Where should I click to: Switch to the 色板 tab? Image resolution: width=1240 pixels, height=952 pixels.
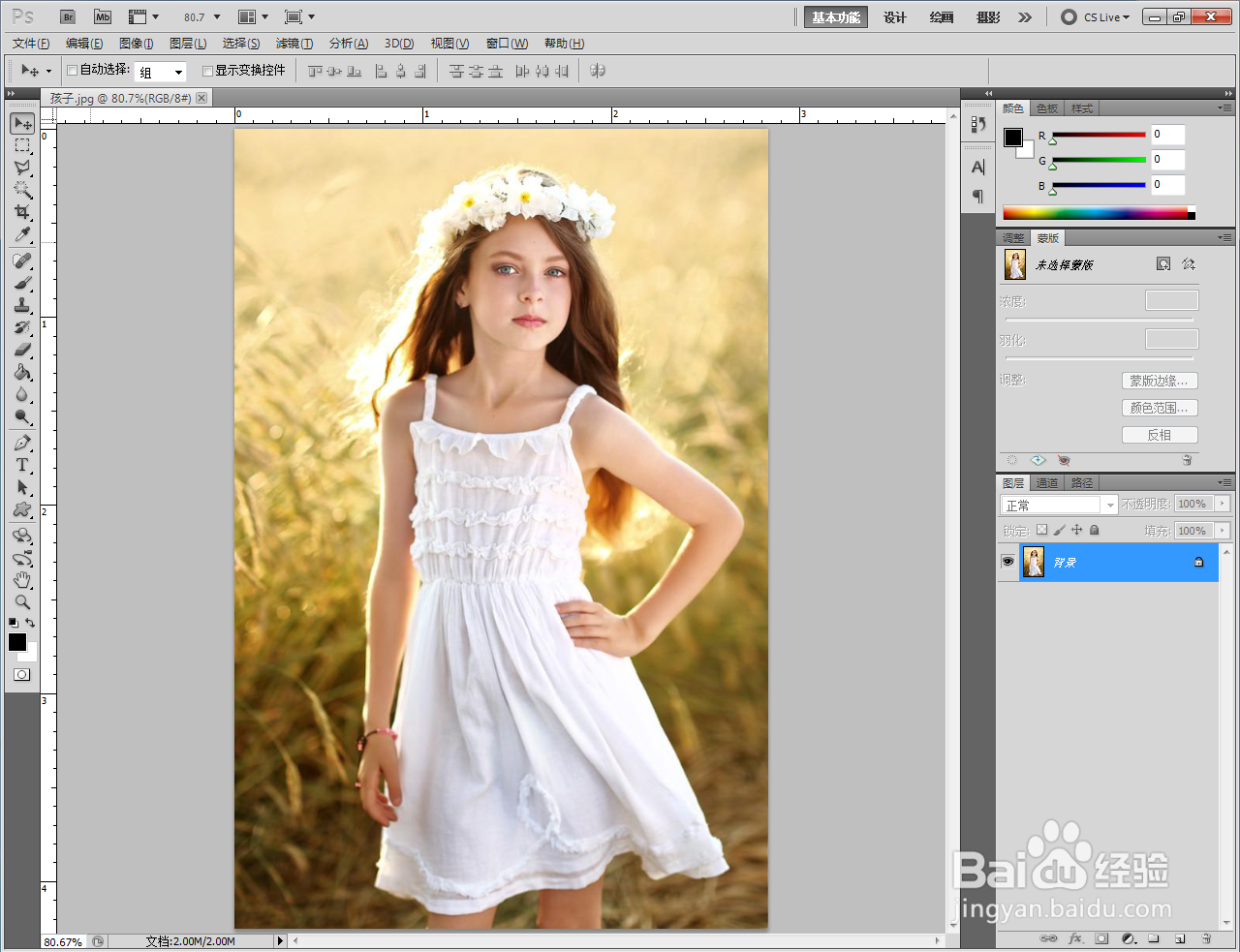pos(1047,108)
